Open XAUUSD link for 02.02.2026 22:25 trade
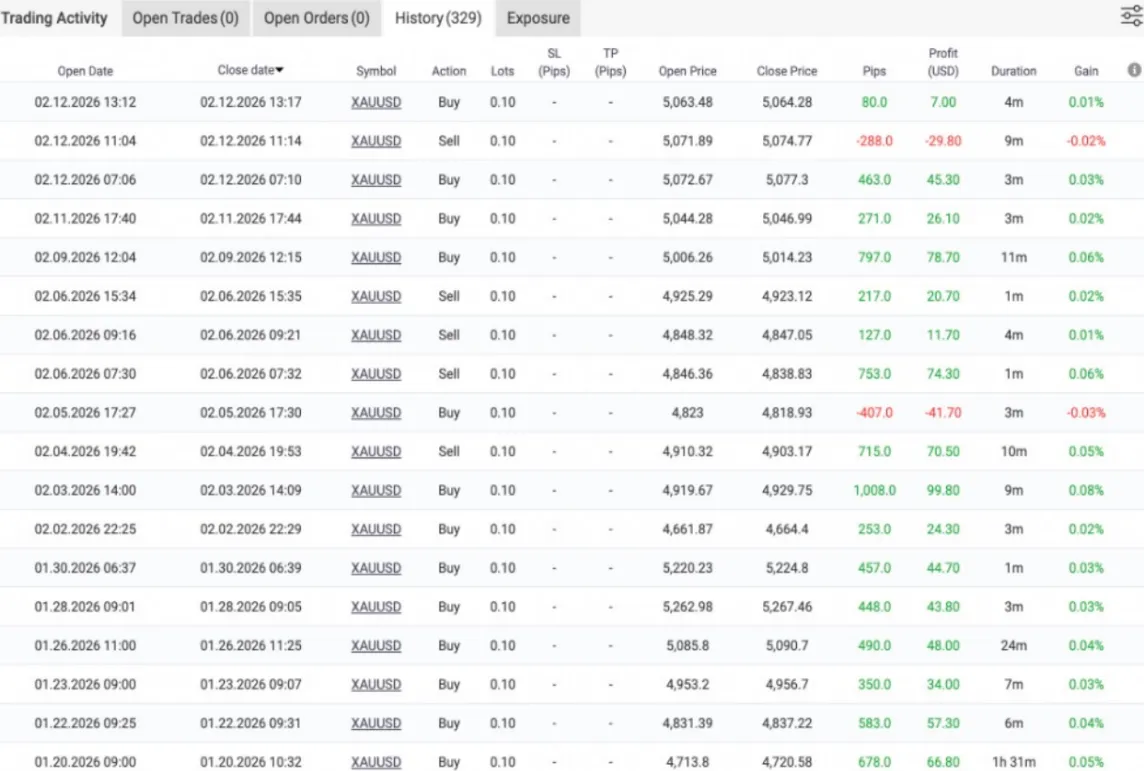The height and width of the screenshot is (771, 1144). point(376,529)
